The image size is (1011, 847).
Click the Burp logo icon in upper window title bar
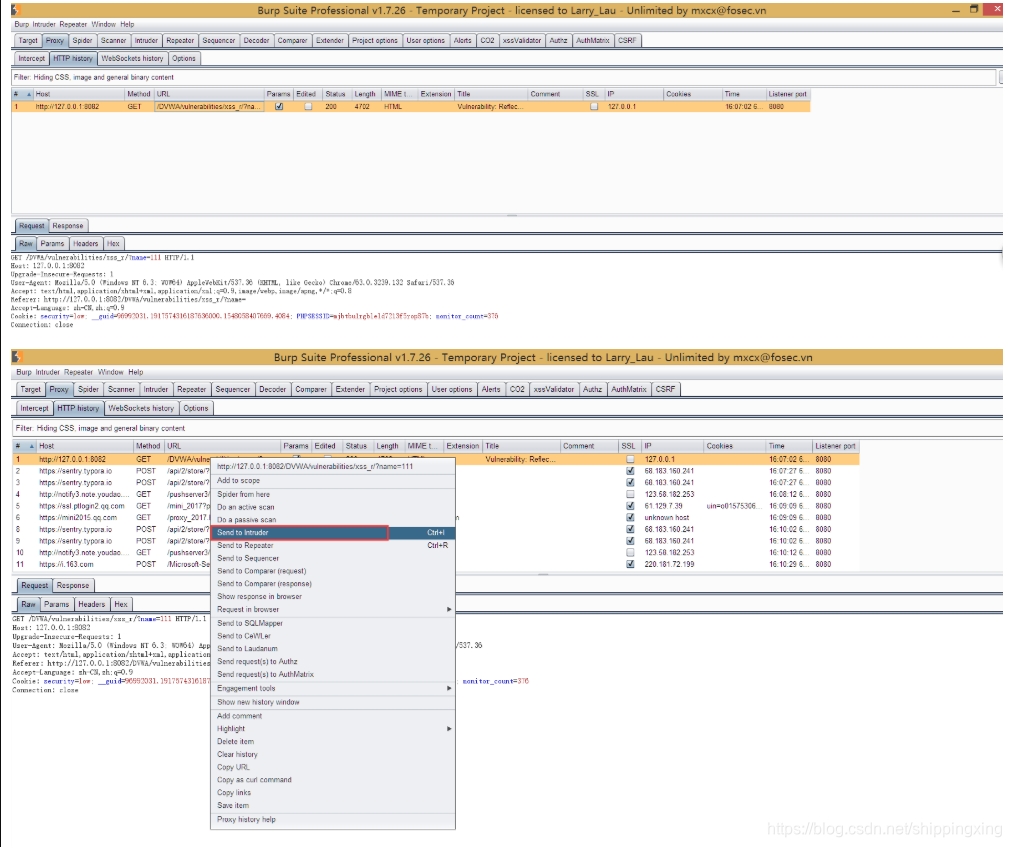point(17,10)
